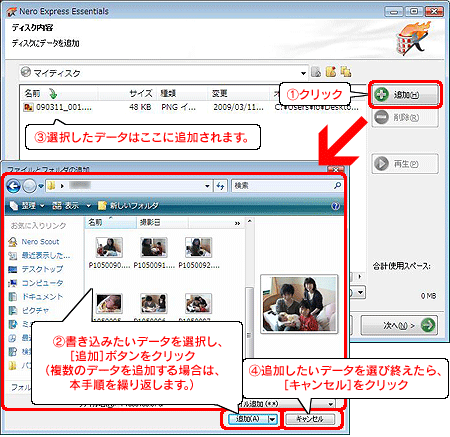Open the recent pages dropdown arrow
450x437 pixels.
(x=41, y=186)
